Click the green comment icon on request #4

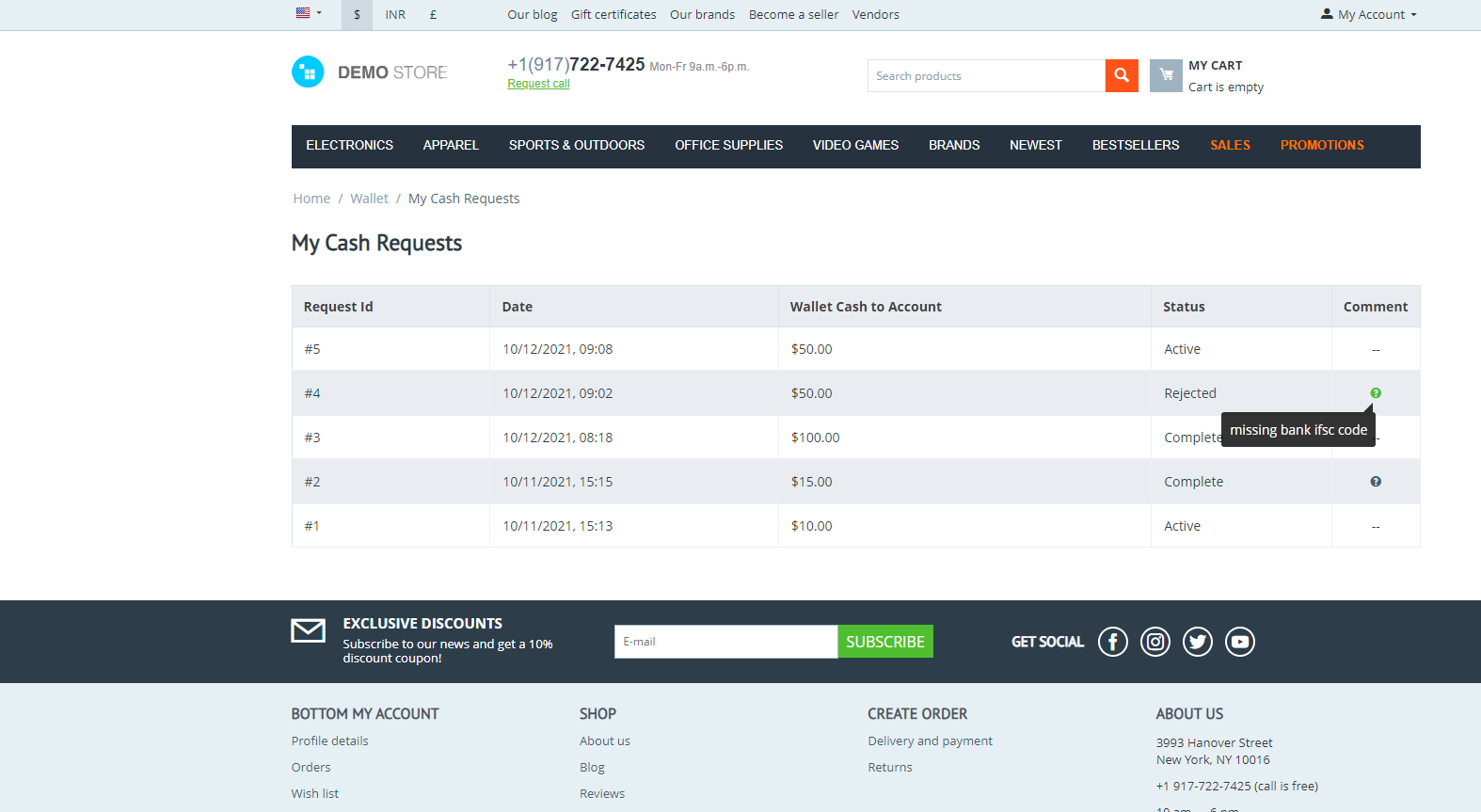(x=1376, y=393)
